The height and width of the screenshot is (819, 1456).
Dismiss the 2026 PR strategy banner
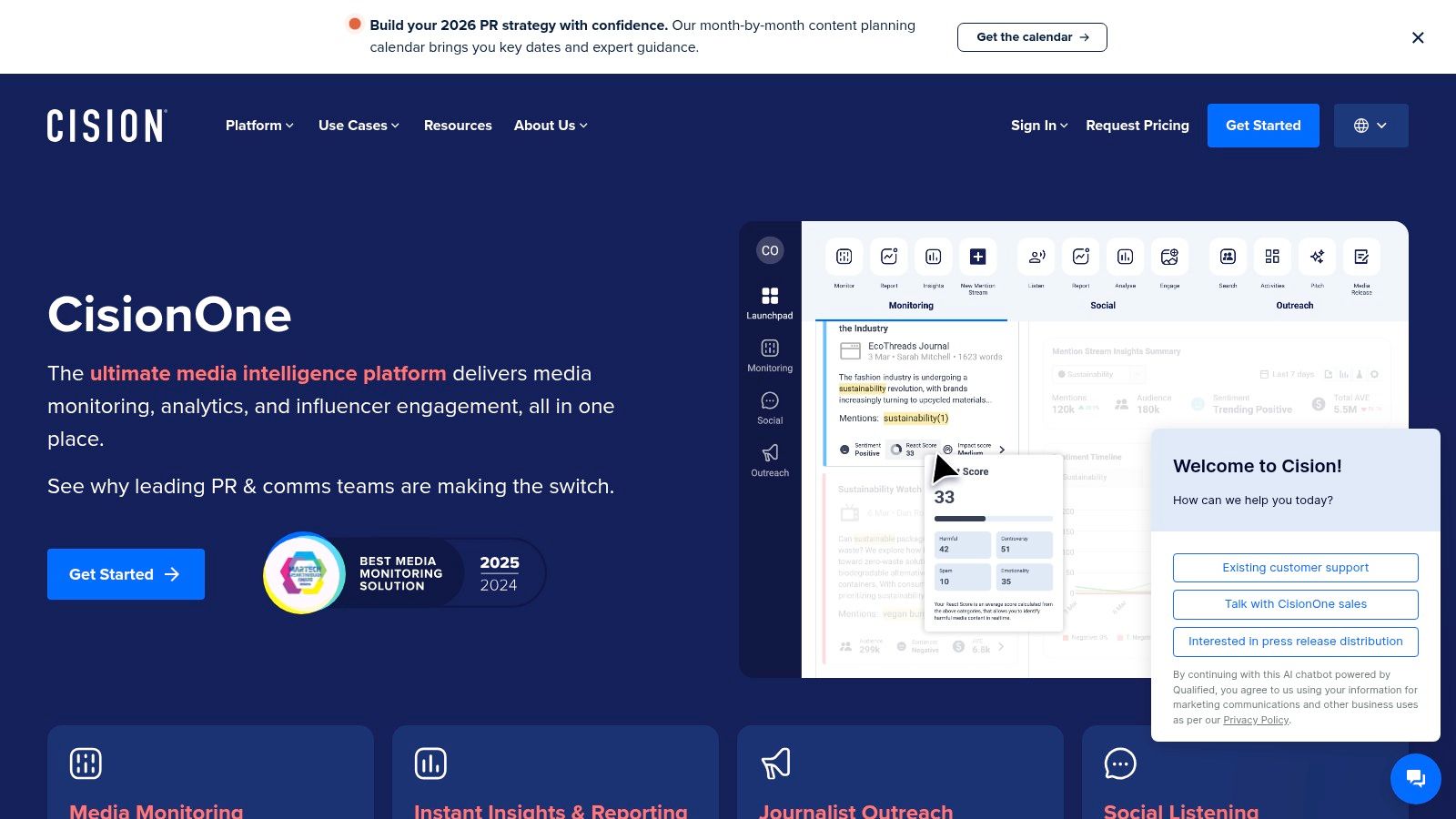(1417, 37)
